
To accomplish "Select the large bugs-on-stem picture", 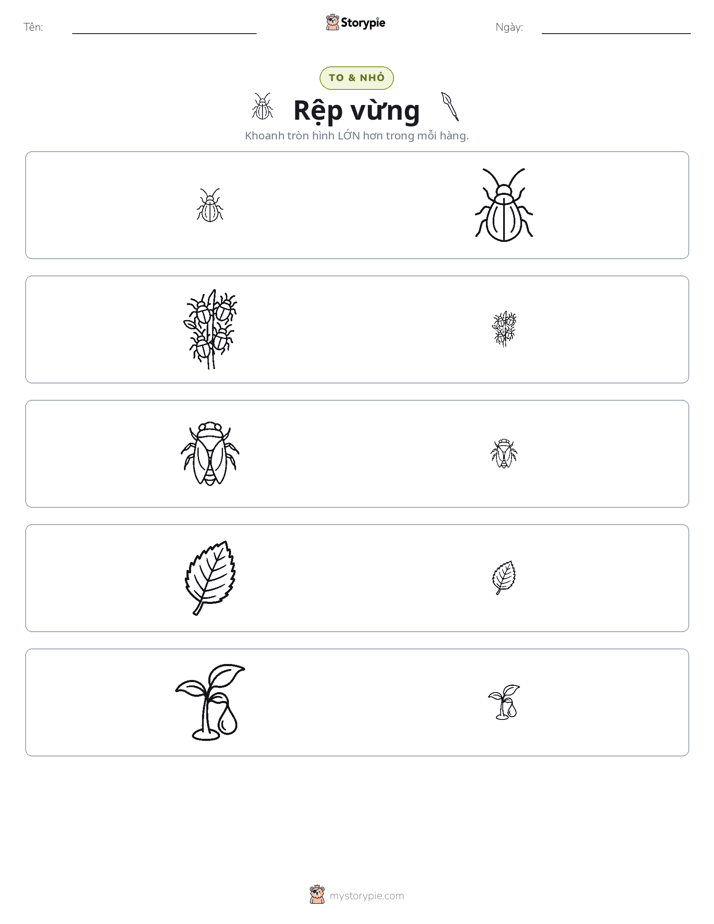I will 210,329.
